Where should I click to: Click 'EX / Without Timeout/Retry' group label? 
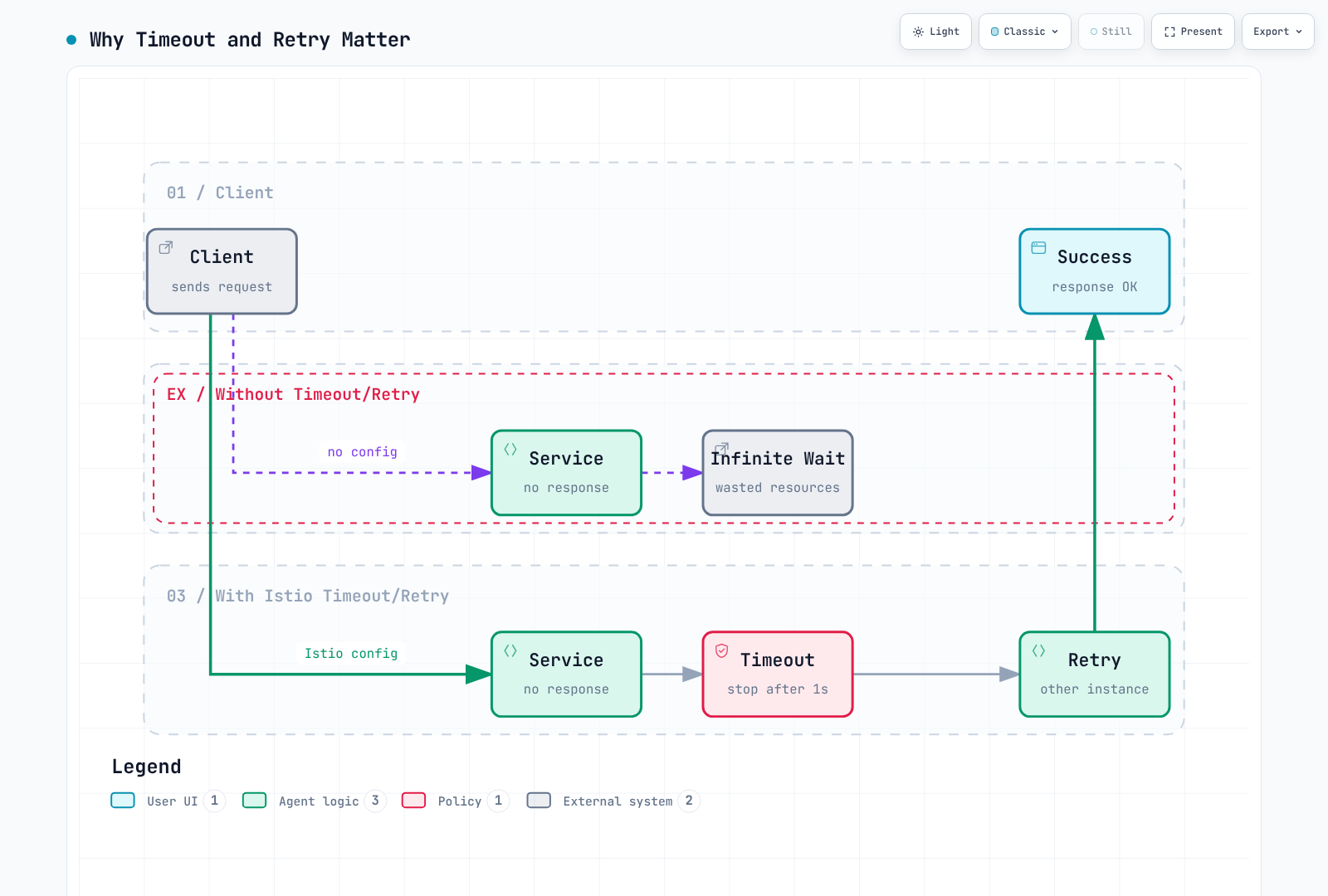293,394
